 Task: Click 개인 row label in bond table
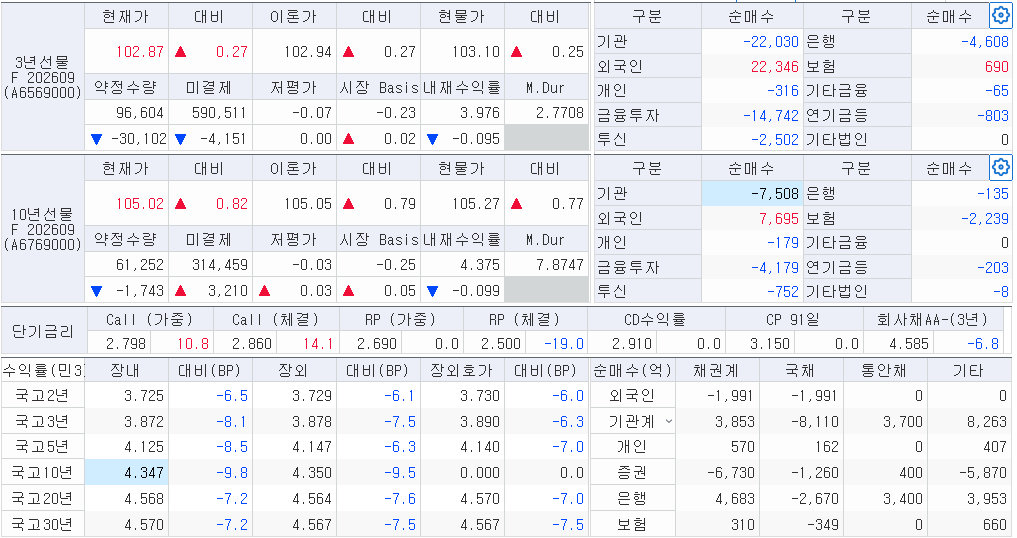click(x=632, y=447)
